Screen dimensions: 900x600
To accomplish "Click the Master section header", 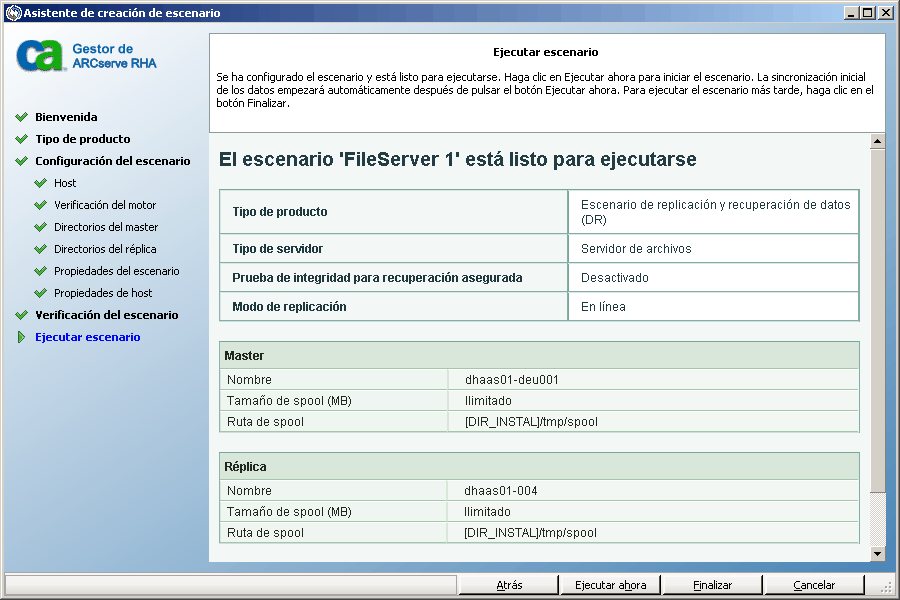I will tap(538, 355).
